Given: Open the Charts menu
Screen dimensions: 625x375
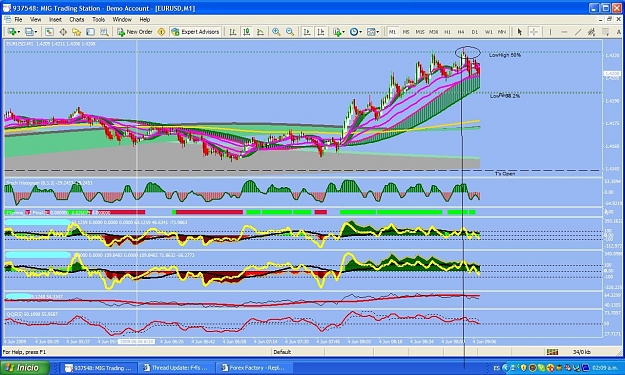Looking at the screenshot, I should [x=77, y=20].
